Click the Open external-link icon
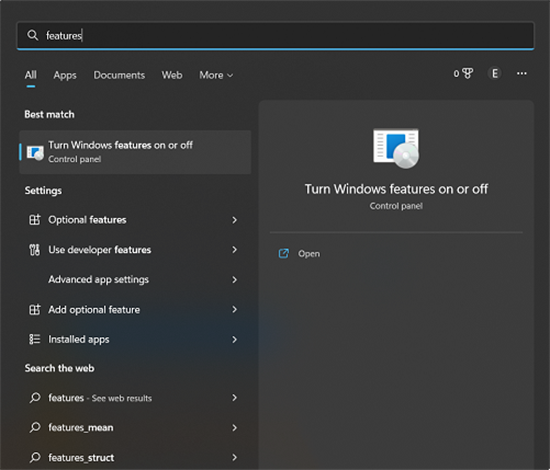The width and height of the screenshot is (550, 470). point(283,253)
